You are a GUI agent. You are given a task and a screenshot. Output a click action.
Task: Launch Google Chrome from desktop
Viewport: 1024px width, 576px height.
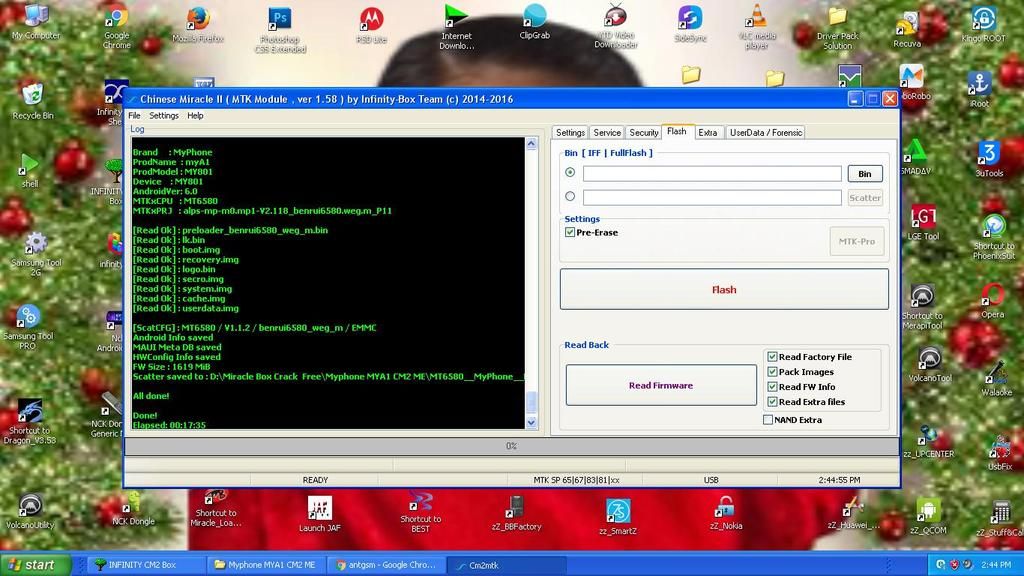pos(116,26)
